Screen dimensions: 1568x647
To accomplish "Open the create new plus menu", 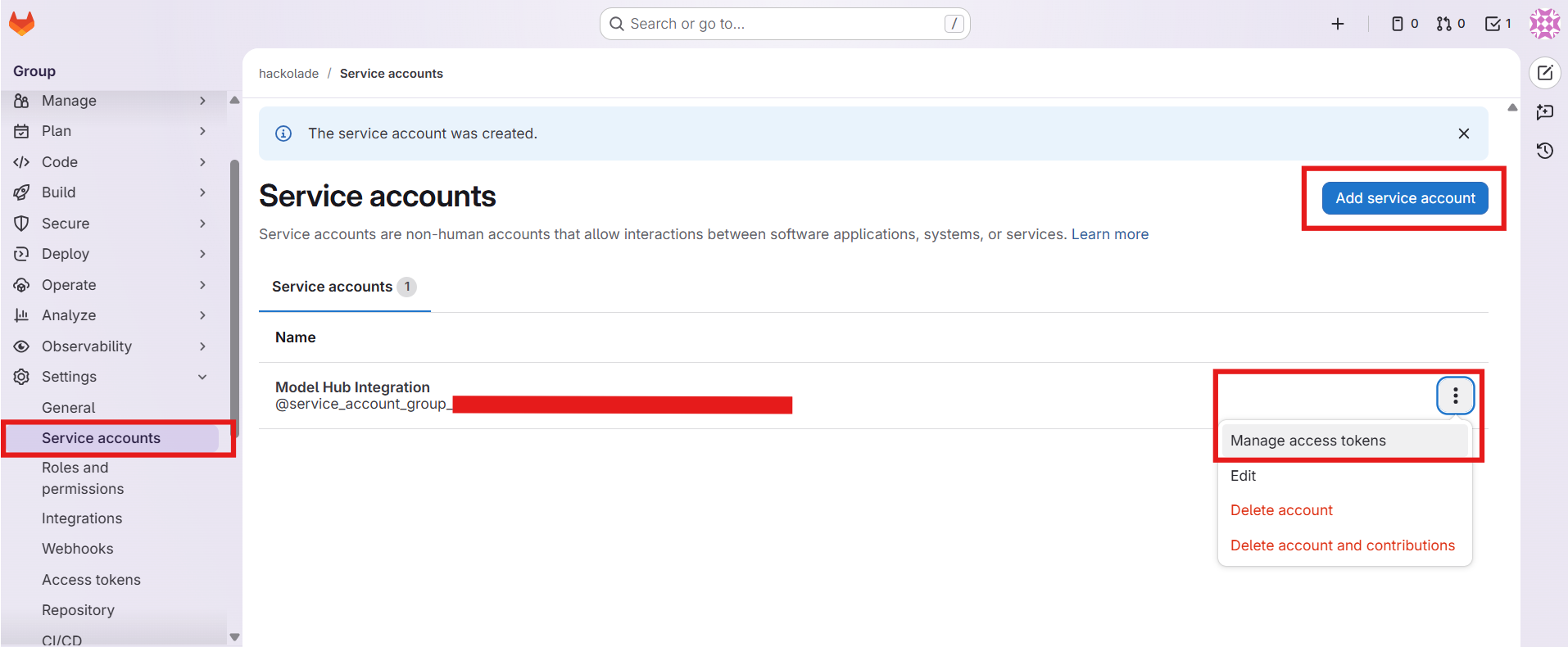I will (x=1338, y=24).
